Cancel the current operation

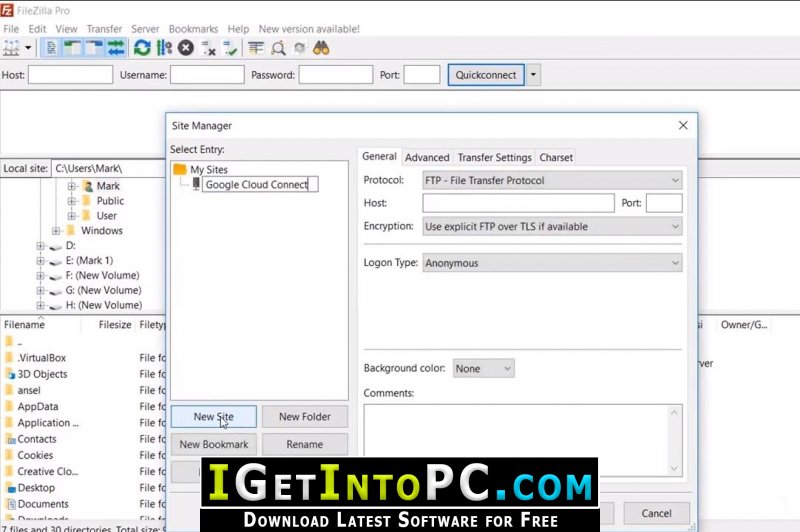coord(186,48)
